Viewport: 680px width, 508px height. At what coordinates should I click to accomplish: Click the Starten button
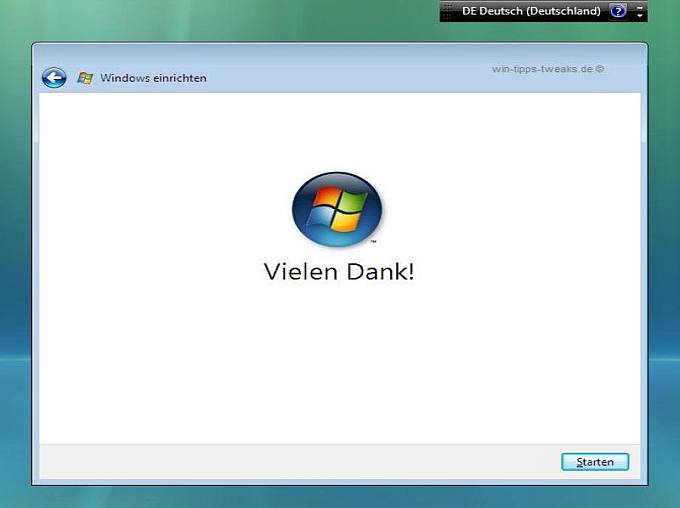click(595, 462)
